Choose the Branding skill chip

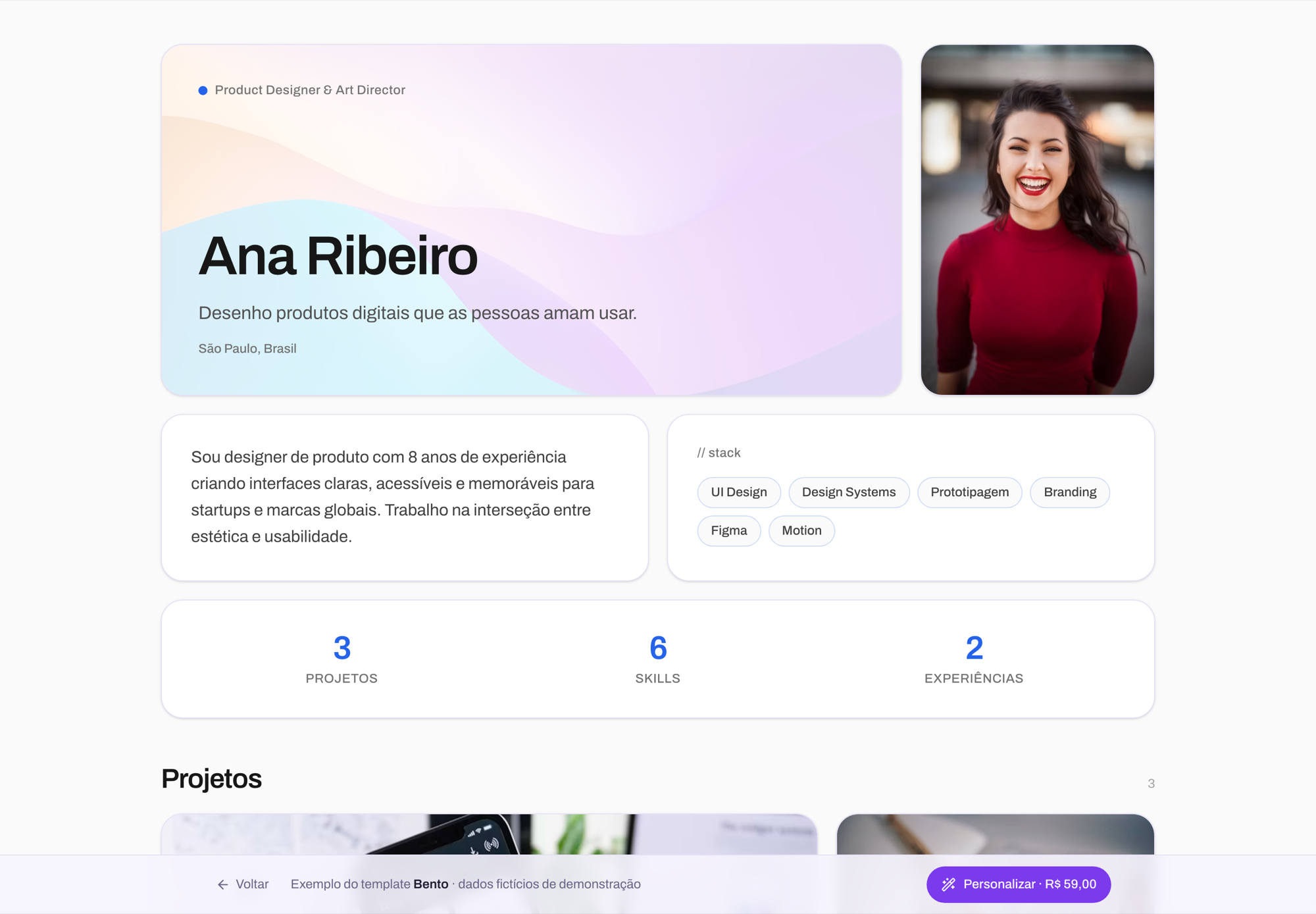[x=1069, y=492]
